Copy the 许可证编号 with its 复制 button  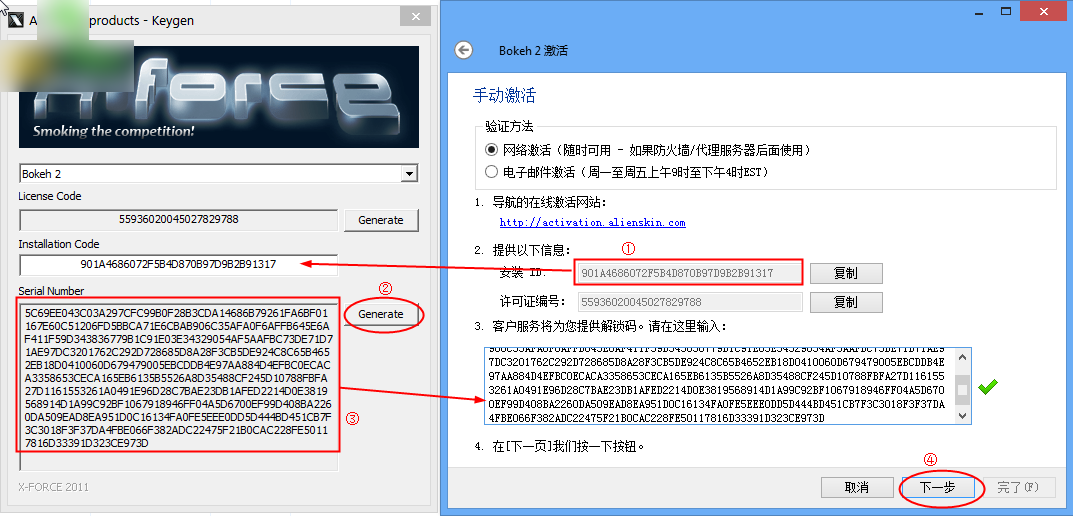click(x=846, y=302)
